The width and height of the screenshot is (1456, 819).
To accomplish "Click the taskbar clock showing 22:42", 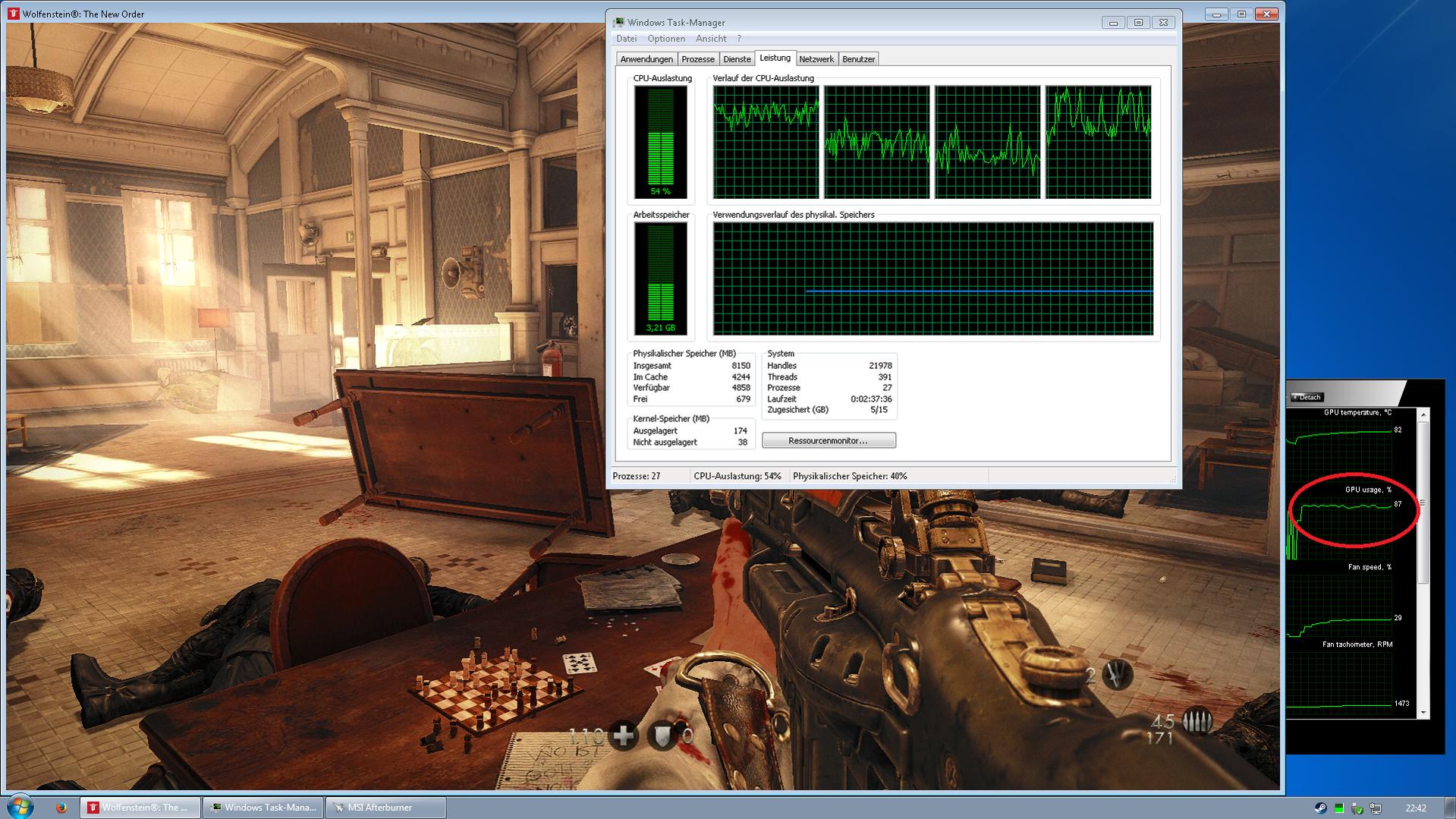I will pyautogui.click(x=1416, y=808).
